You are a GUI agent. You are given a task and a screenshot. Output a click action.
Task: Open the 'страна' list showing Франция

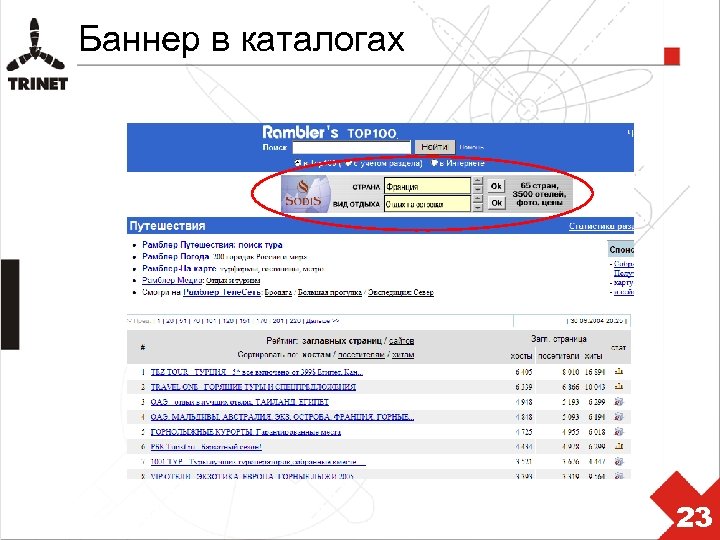pyautogui.click(x=427, y=186)
